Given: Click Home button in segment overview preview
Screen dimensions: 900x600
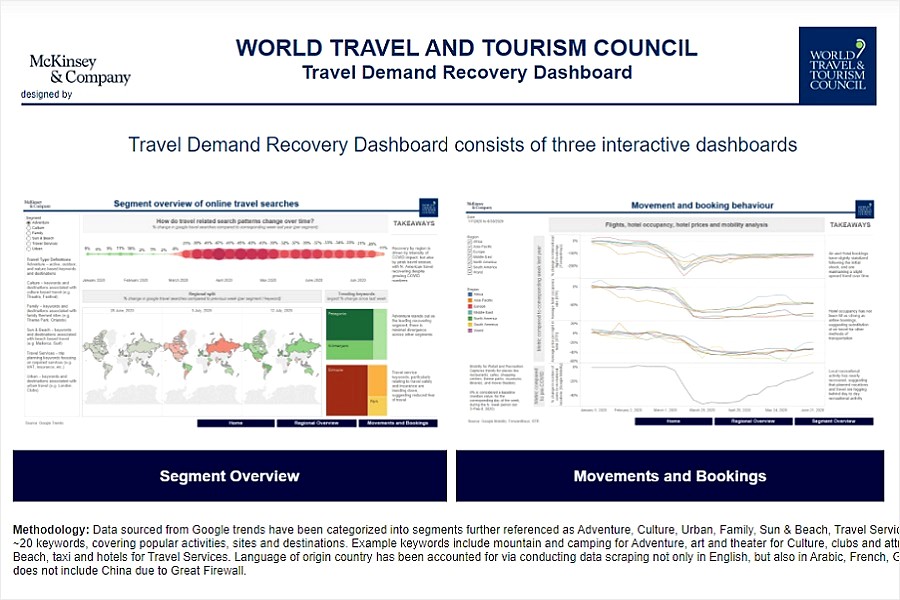Looking at the screenshot, I should (236, 423).
